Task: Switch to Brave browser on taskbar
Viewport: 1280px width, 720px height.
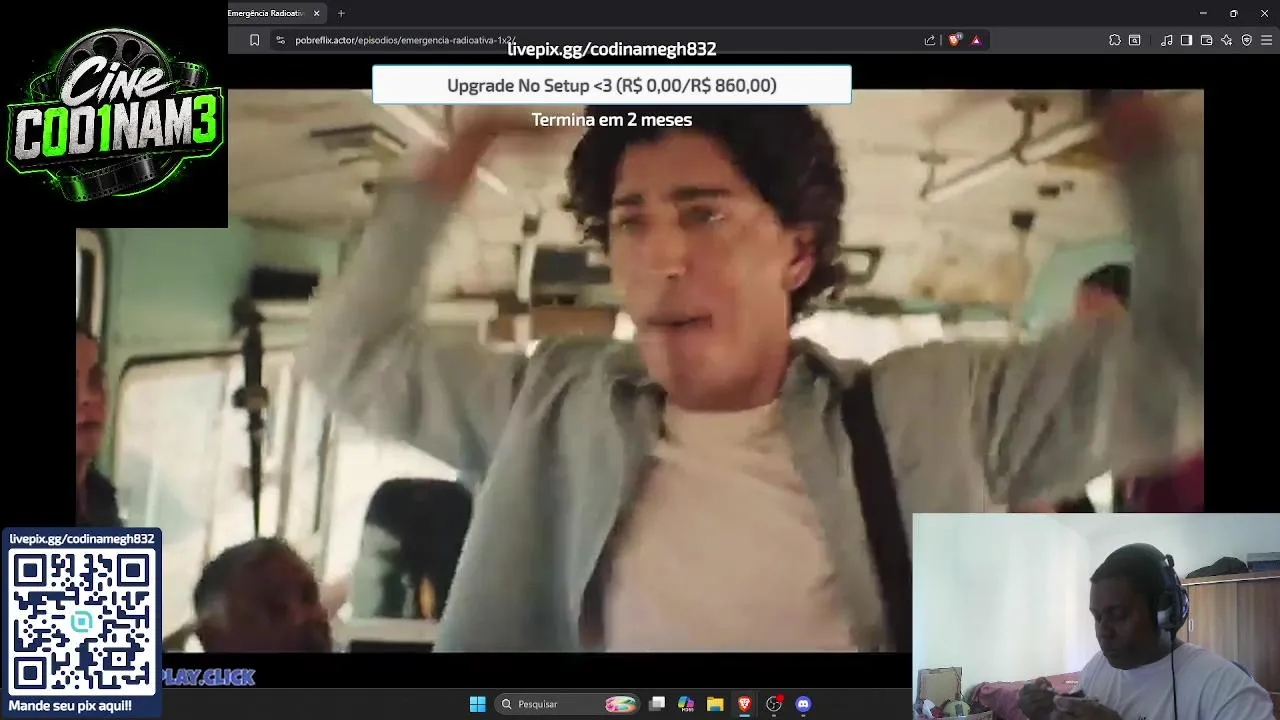Action: tap(744, 704)
